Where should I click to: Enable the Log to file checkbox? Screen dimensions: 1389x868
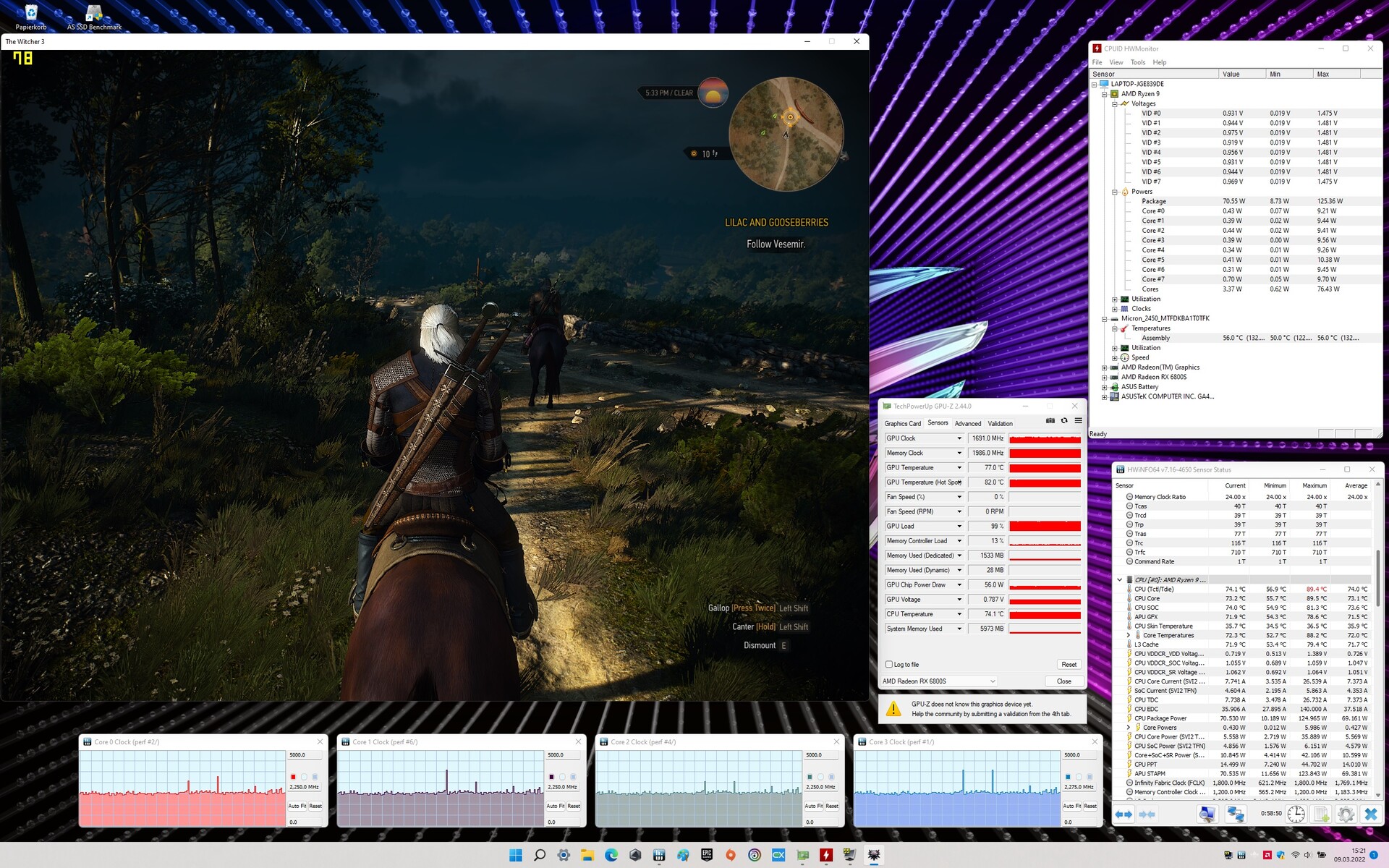(889, 664)
